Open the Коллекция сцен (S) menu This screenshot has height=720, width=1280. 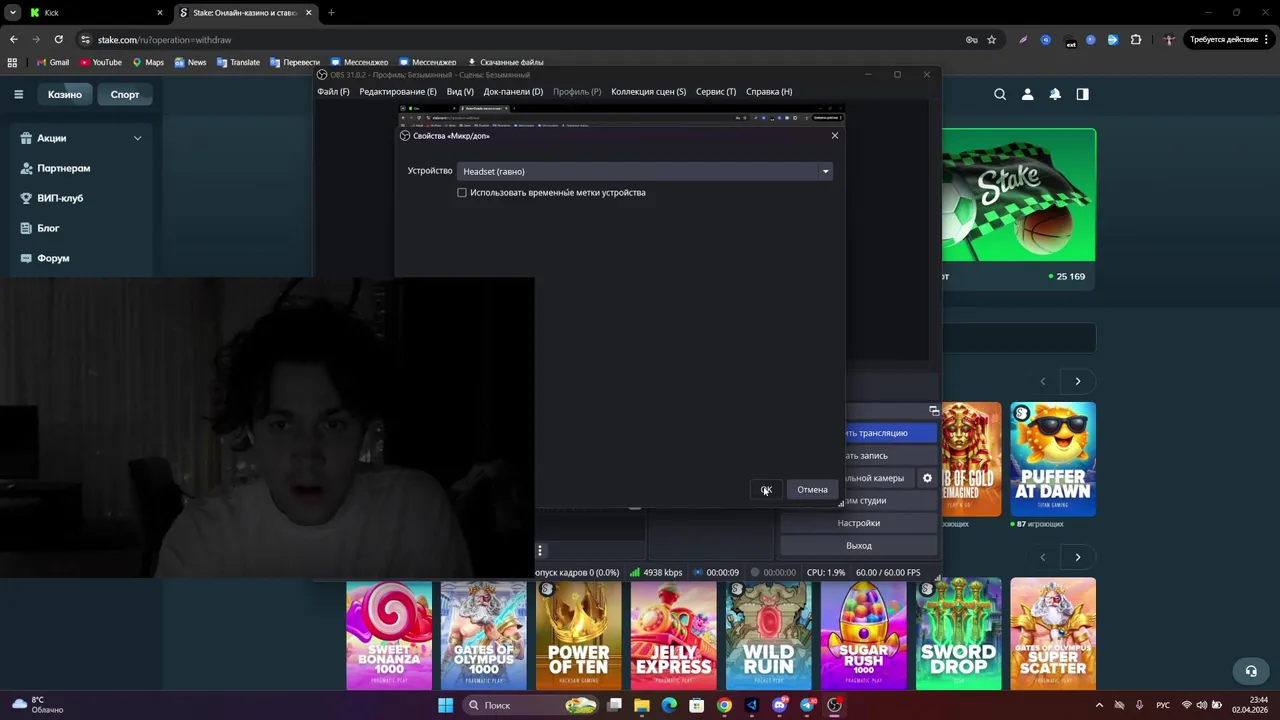point(648,91)
